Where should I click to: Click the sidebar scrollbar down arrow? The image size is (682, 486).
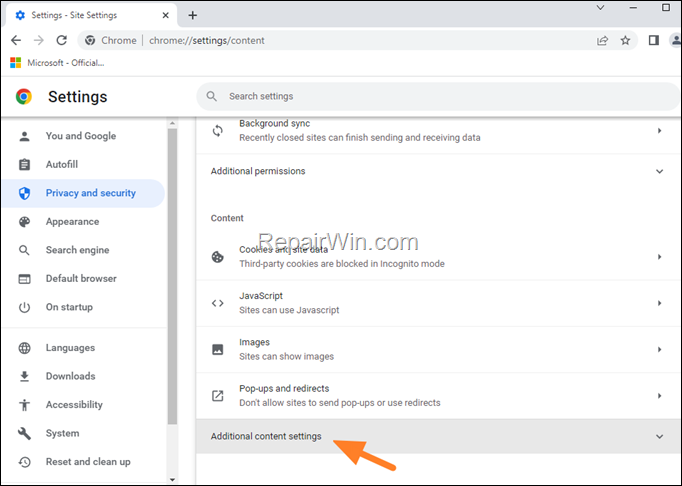point(172,480)
